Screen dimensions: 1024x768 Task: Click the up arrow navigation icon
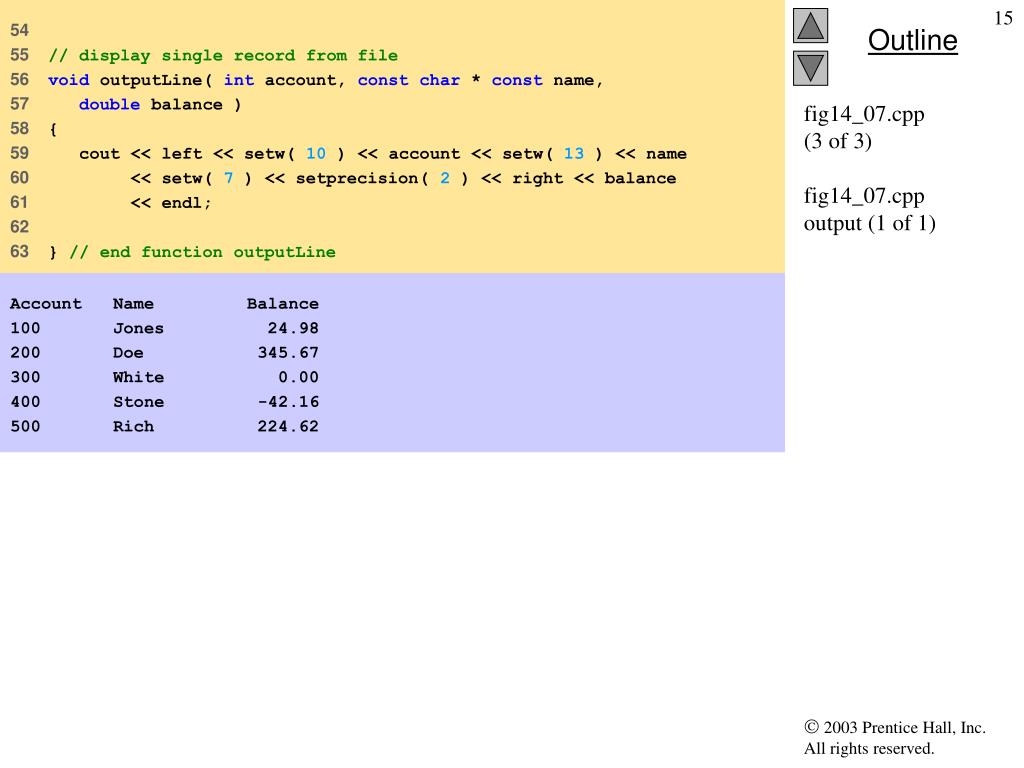point(811,26)
